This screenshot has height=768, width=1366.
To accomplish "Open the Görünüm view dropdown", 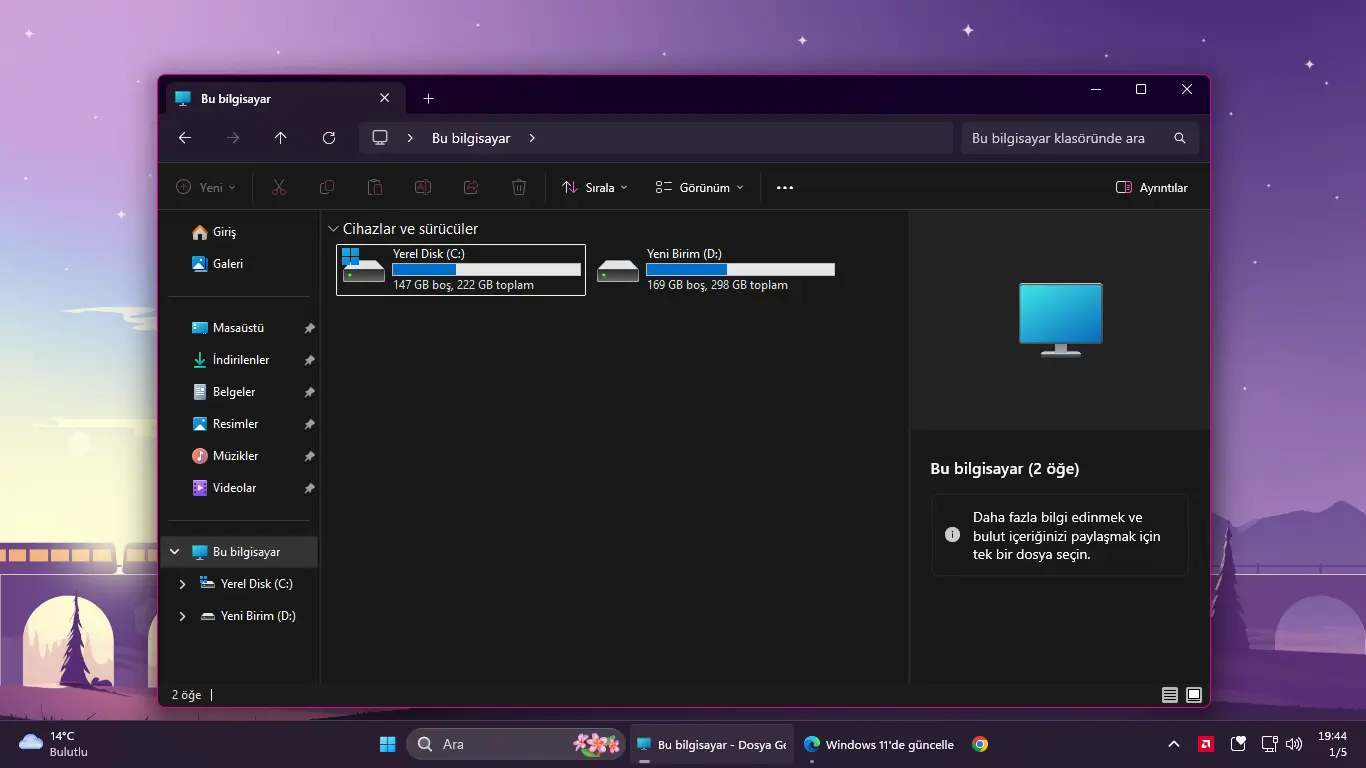I will pos(699,187).
